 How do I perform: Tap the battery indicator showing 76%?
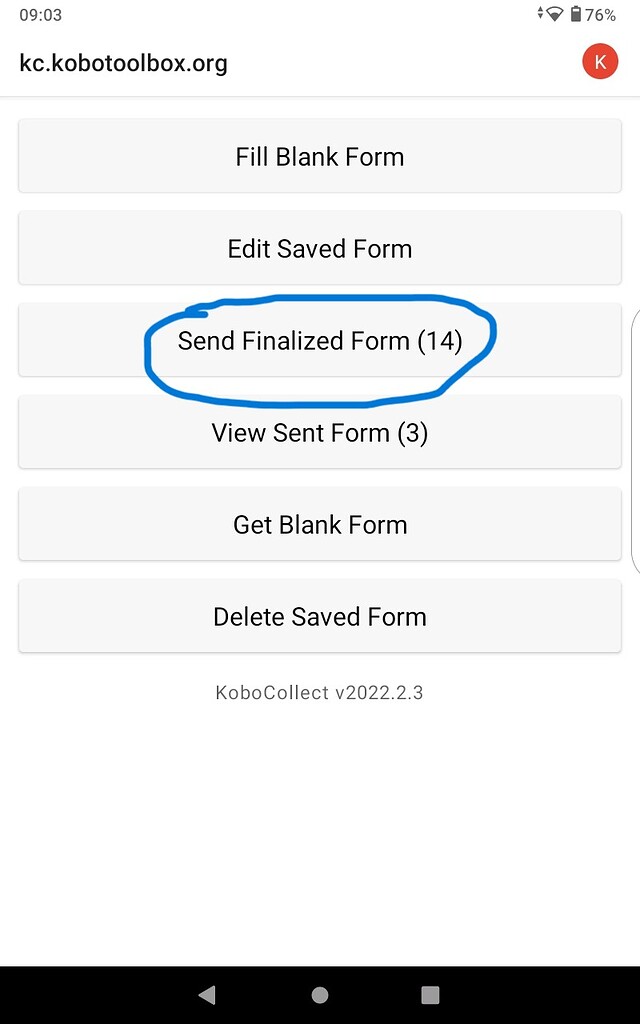(x=578, y=14)
